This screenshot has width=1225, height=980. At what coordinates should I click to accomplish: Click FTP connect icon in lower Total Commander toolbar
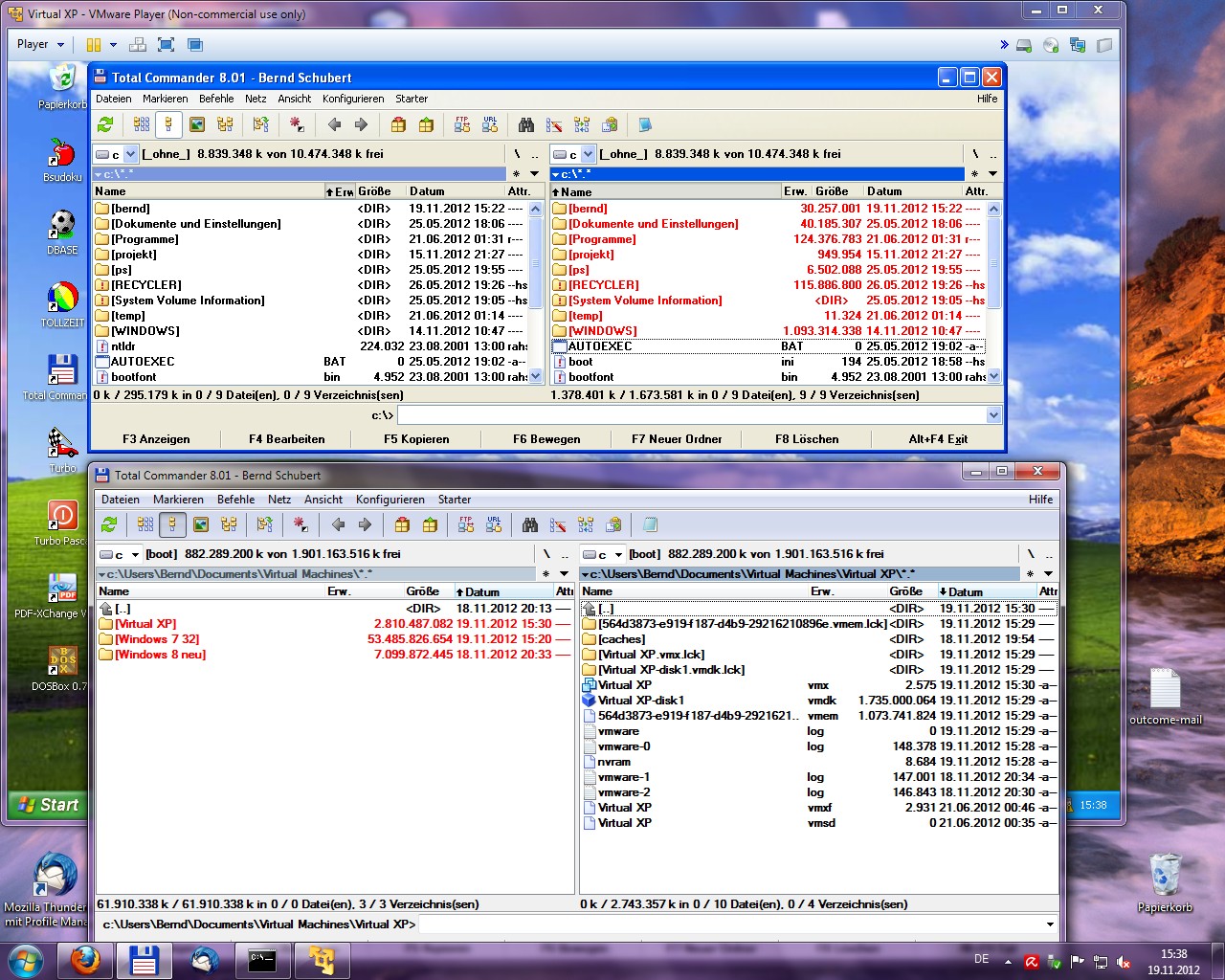pyautogui.click(x=466, y=524)
